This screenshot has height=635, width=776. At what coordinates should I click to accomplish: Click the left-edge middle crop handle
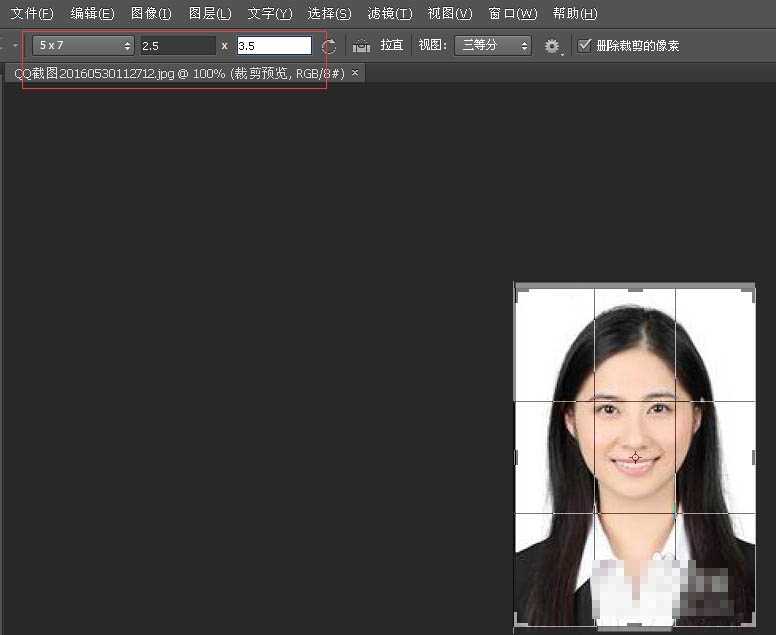[x=516, y=457]
